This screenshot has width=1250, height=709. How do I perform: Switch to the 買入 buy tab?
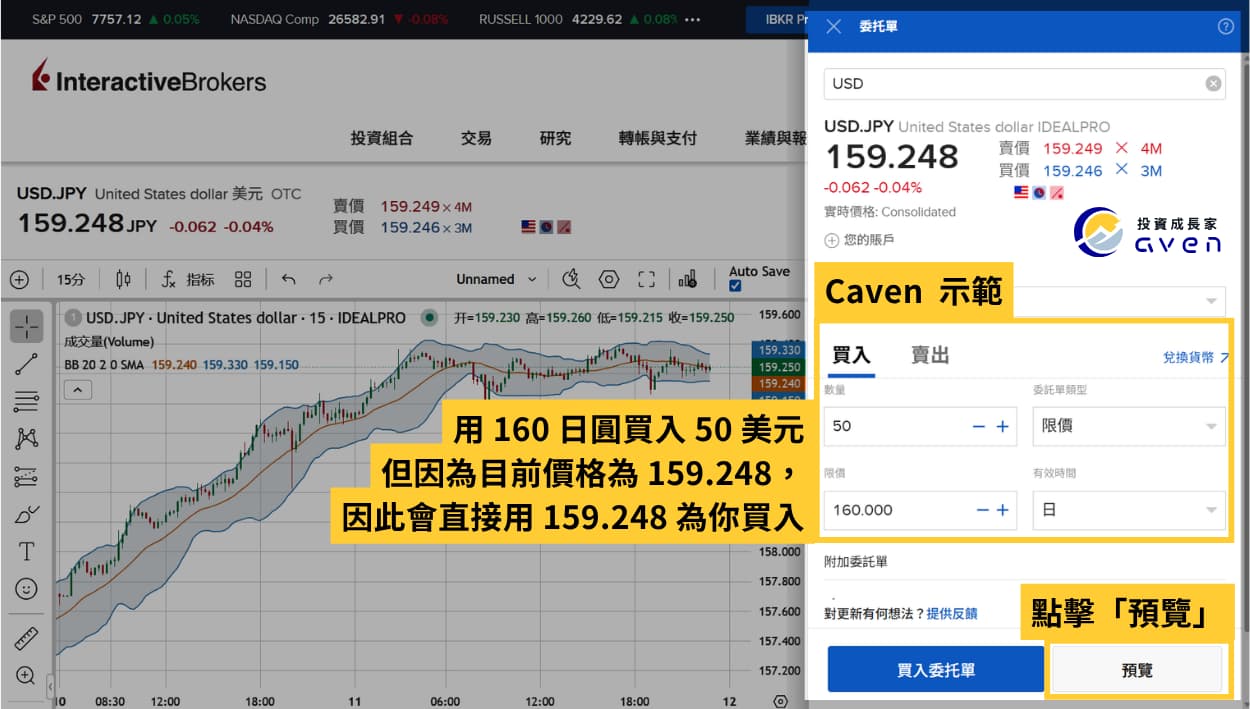[852, 355]
